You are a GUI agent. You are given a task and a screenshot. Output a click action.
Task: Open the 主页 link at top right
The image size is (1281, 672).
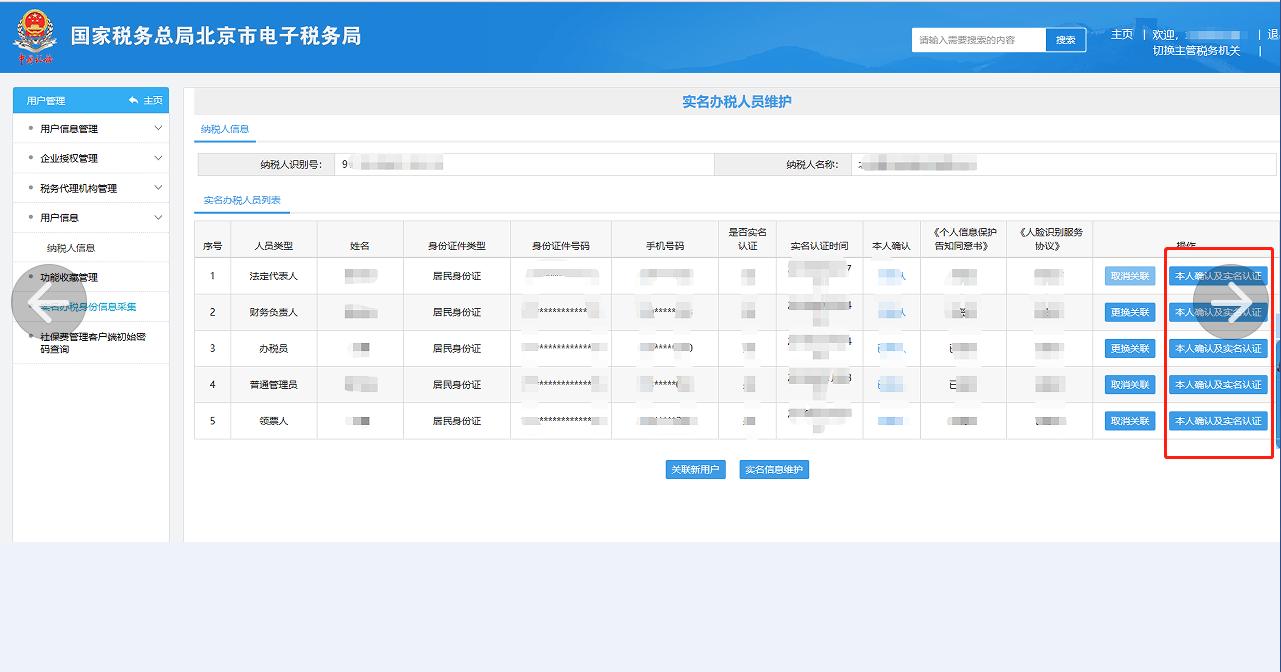coord(1122,32)
